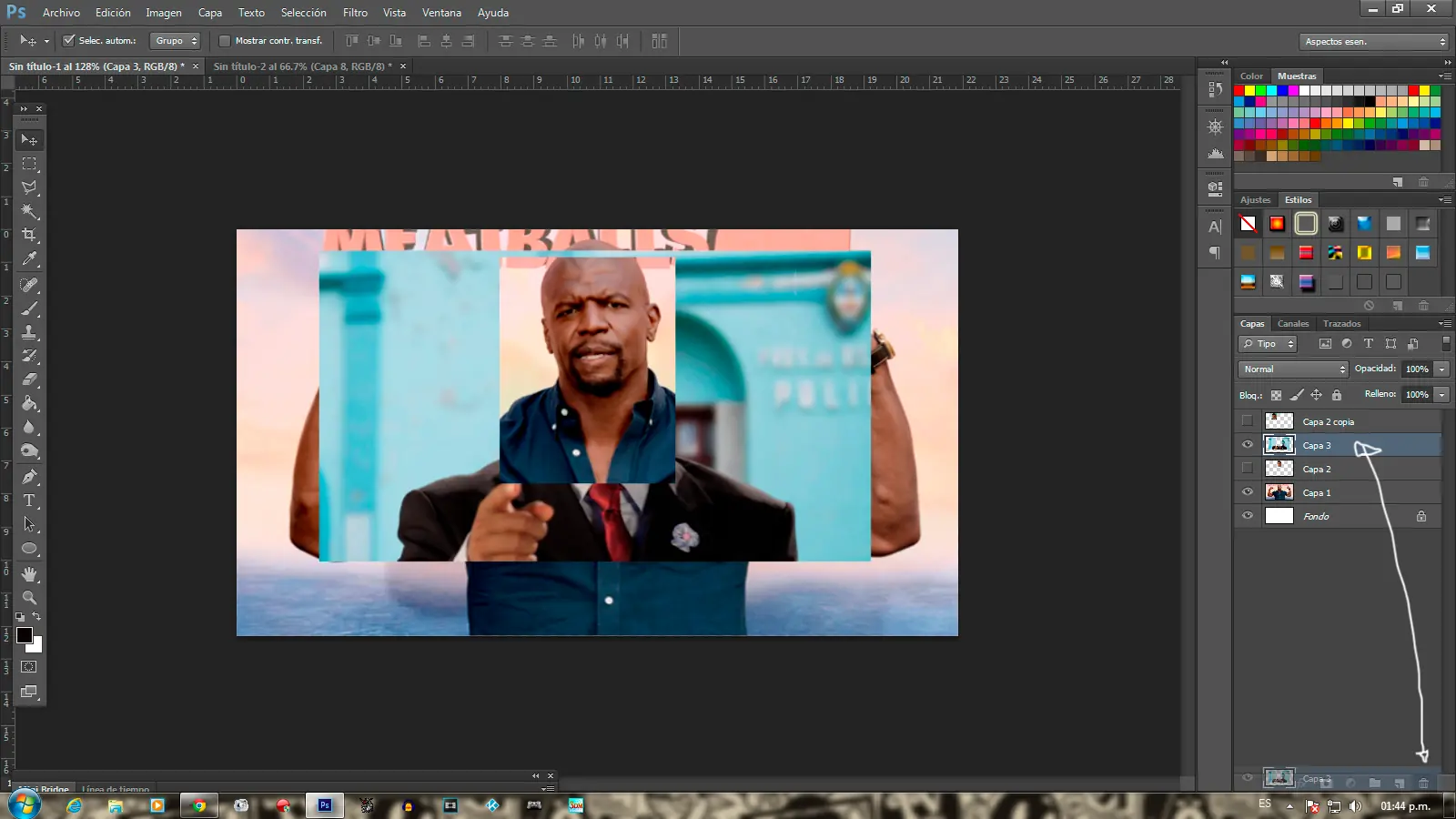The width and height of the screenshot is (1456, 819).
Task: Hide the Capa 1 layer
Action: 1248,492
